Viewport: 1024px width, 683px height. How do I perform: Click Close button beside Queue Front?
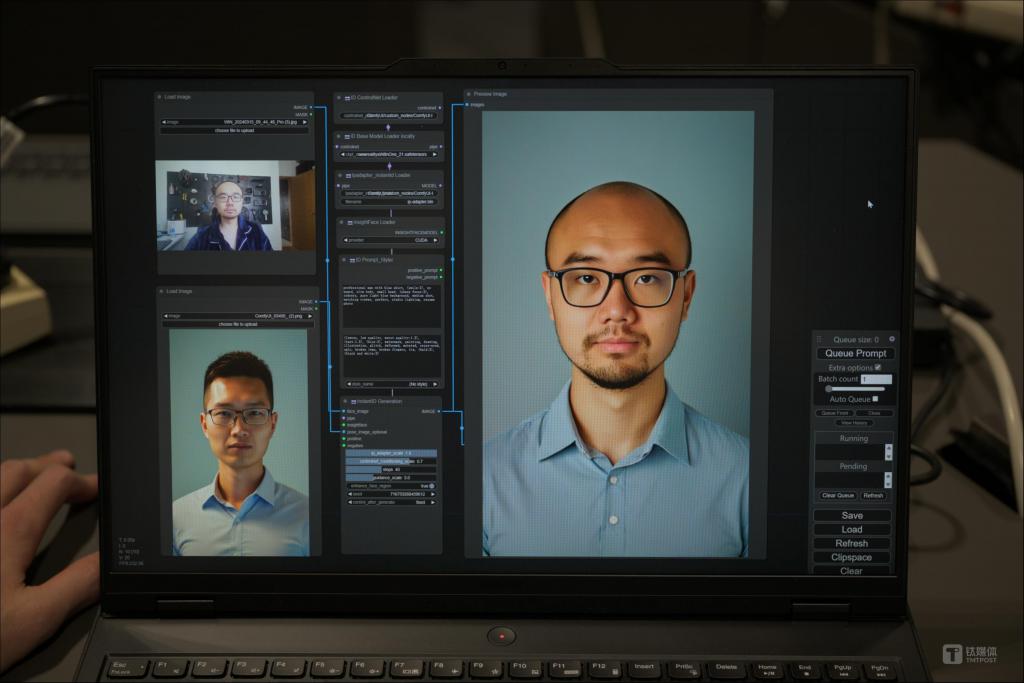pyautogui.click(x=874, y=413)
